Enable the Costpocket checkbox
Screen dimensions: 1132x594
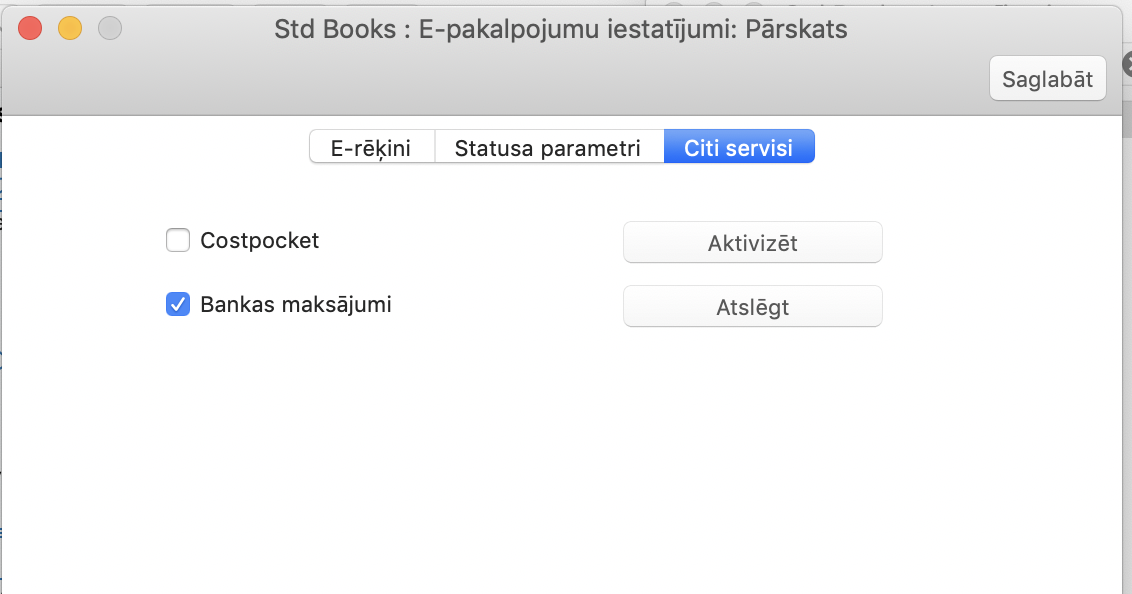click(x=178, y=241)
